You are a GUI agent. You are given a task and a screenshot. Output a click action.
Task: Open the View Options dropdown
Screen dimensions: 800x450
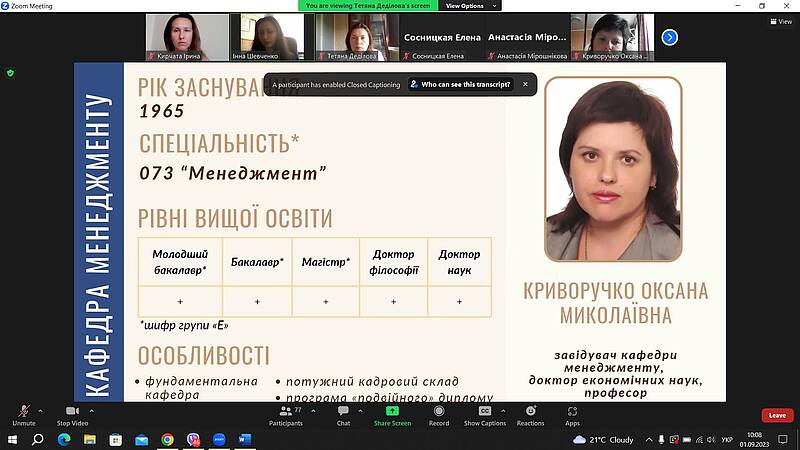pyautogui.click(x=469, y=6)
